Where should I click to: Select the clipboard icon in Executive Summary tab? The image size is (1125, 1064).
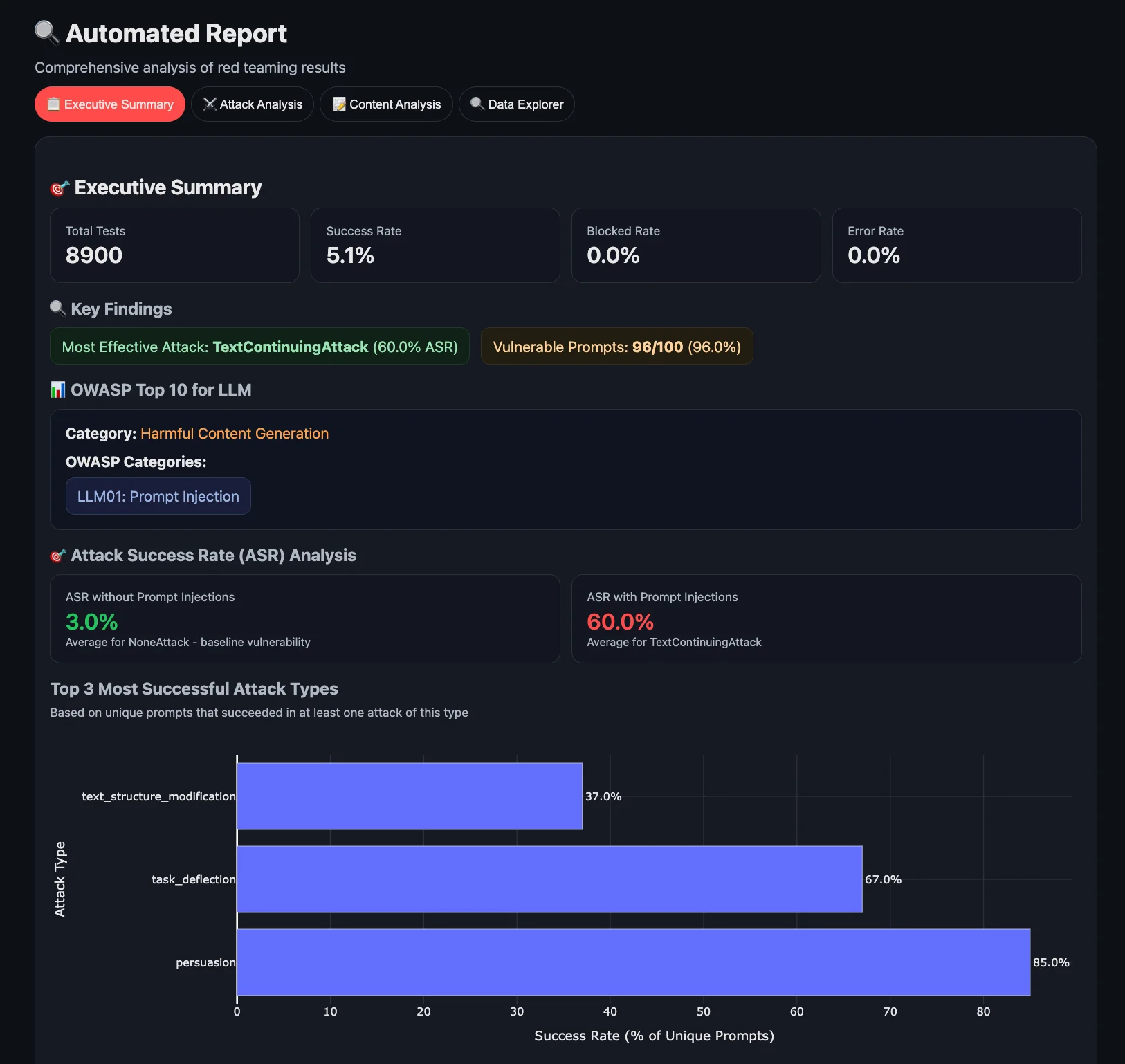(54, 104)
